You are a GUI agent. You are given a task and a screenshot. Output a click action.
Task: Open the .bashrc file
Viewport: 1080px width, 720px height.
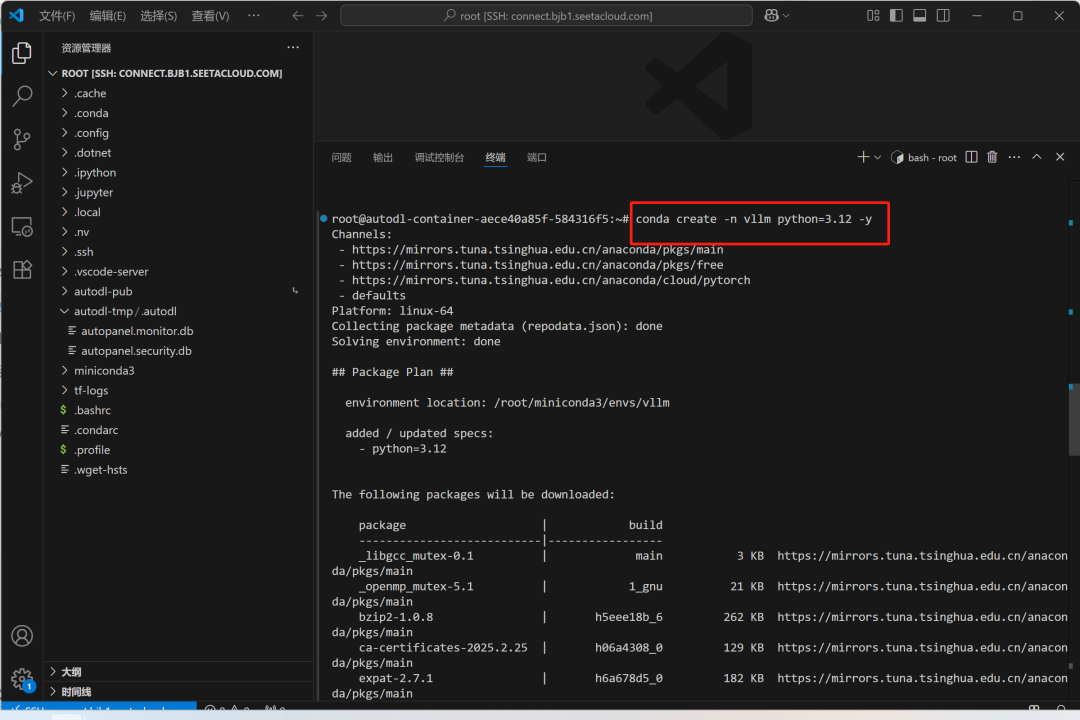pos(179,411)
